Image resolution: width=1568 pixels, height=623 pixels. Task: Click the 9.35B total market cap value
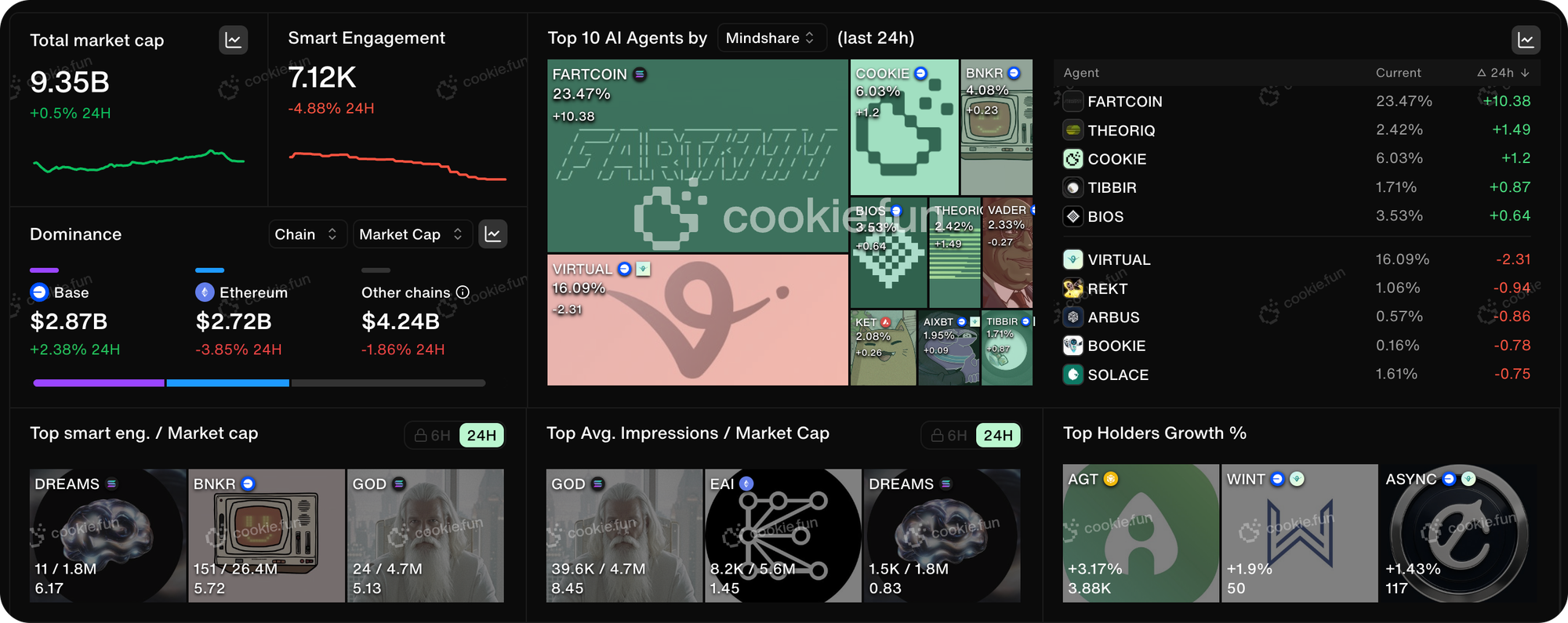pos(70,82)
